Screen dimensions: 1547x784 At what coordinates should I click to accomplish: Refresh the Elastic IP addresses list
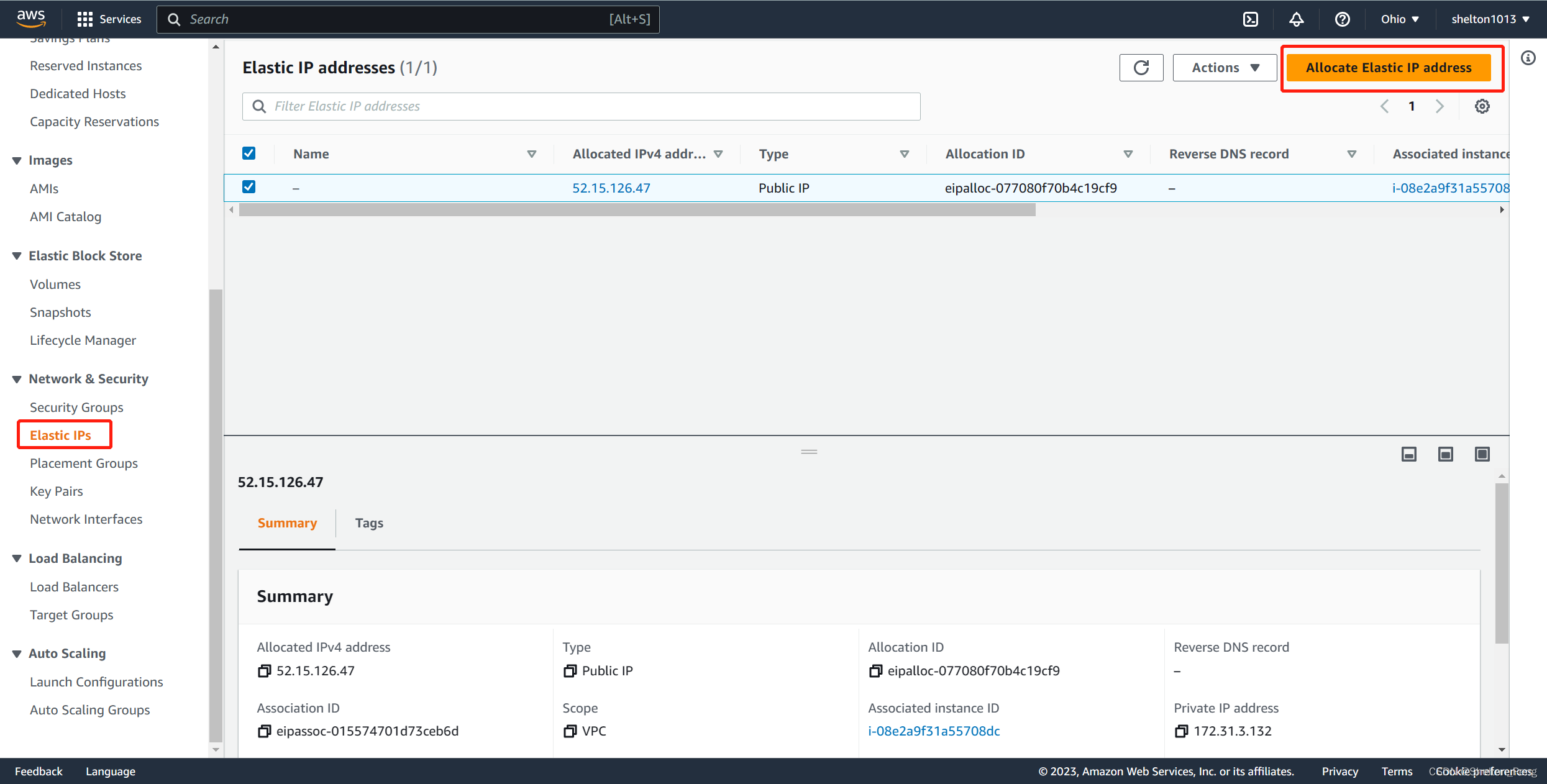[1141, 68]
